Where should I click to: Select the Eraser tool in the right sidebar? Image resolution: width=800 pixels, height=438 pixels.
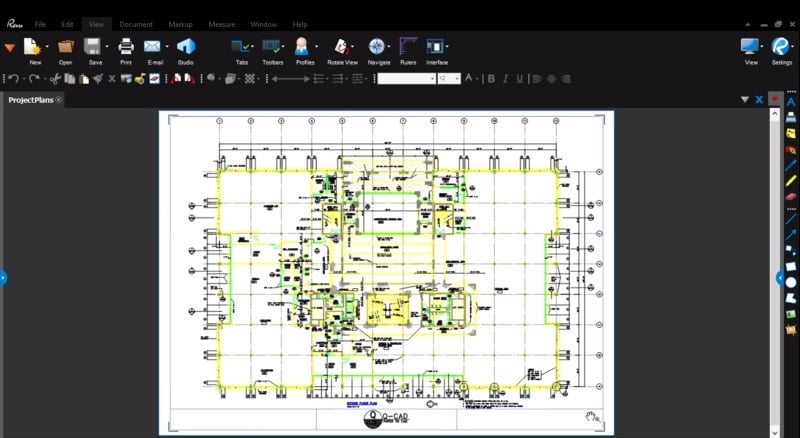pyautogui.click(x=791, y=196)
